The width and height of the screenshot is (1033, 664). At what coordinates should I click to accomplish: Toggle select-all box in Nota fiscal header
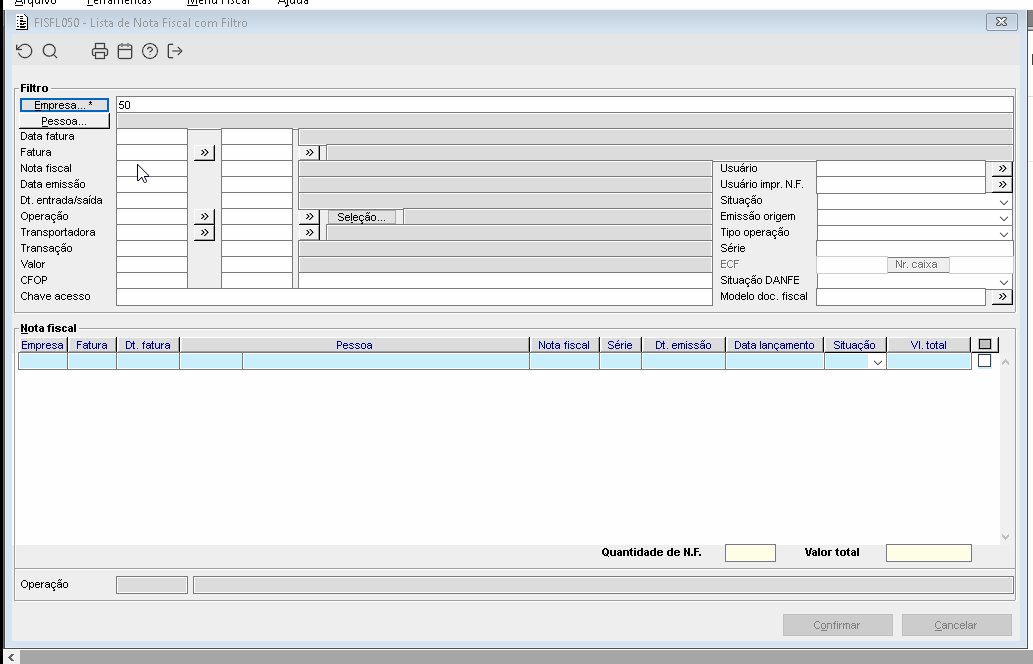985,345
